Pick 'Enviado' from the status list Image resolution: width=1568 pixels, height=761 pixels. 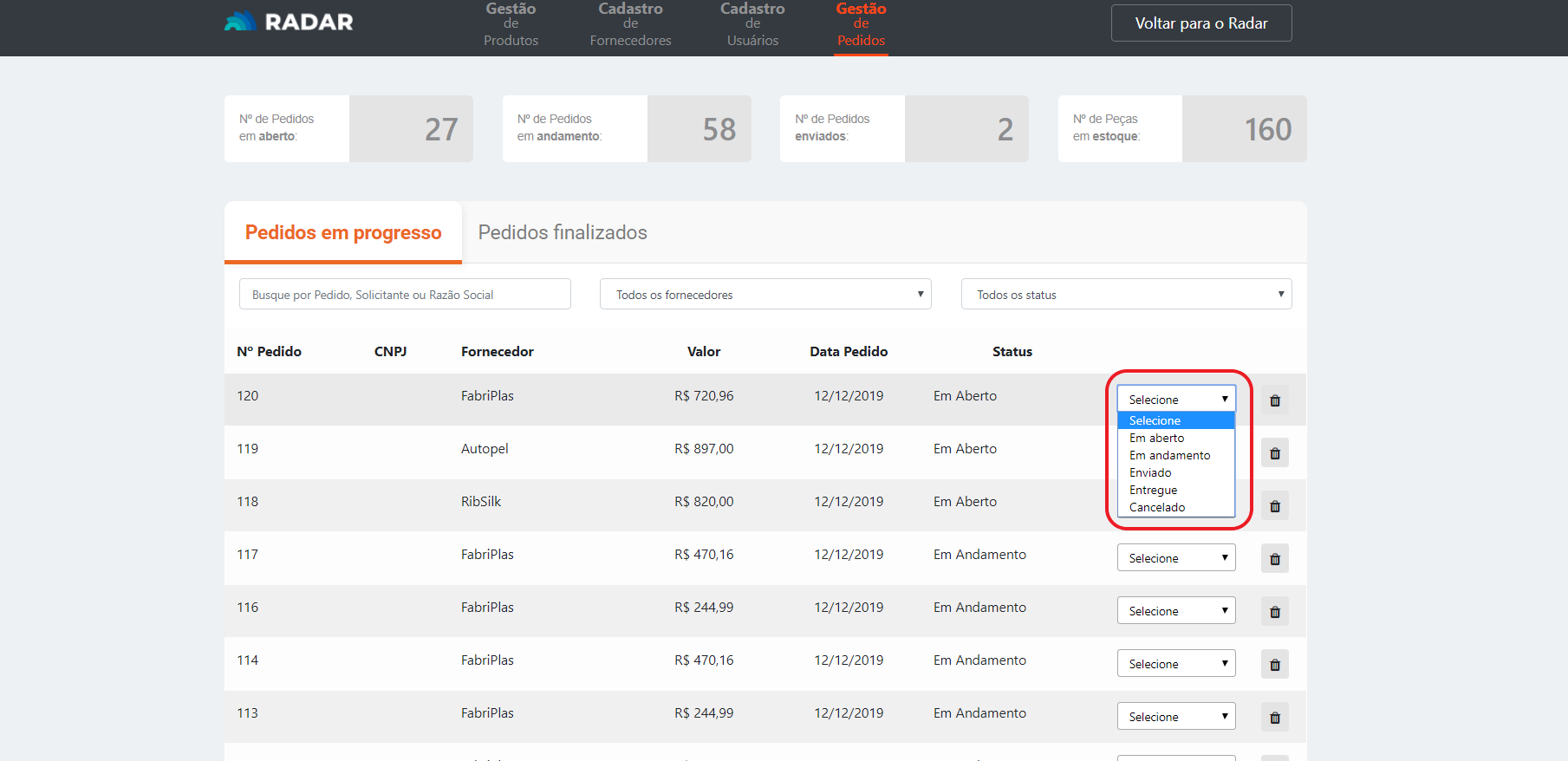tap(1149, 473)
